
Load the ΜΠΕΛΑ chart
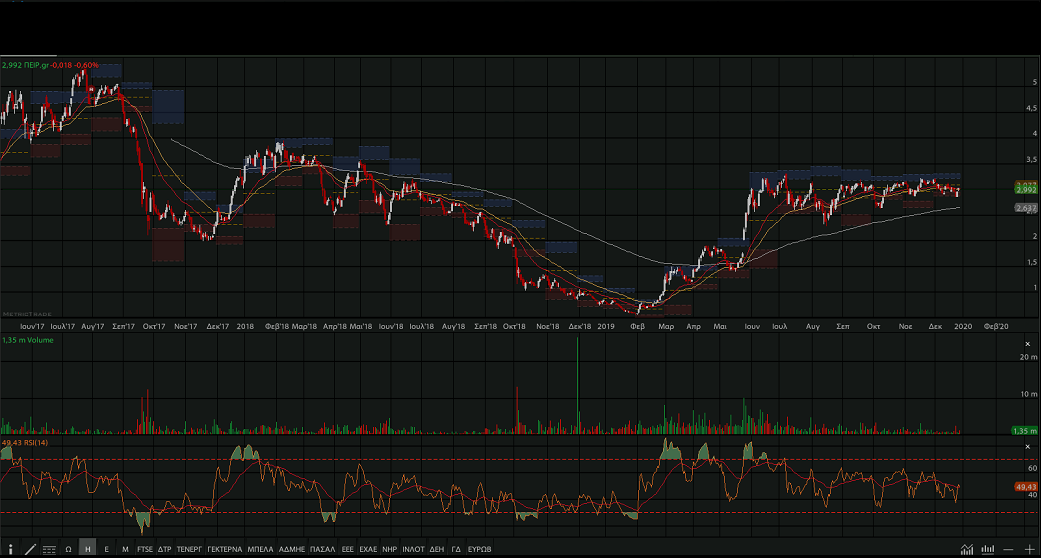[x=260, y=549]
